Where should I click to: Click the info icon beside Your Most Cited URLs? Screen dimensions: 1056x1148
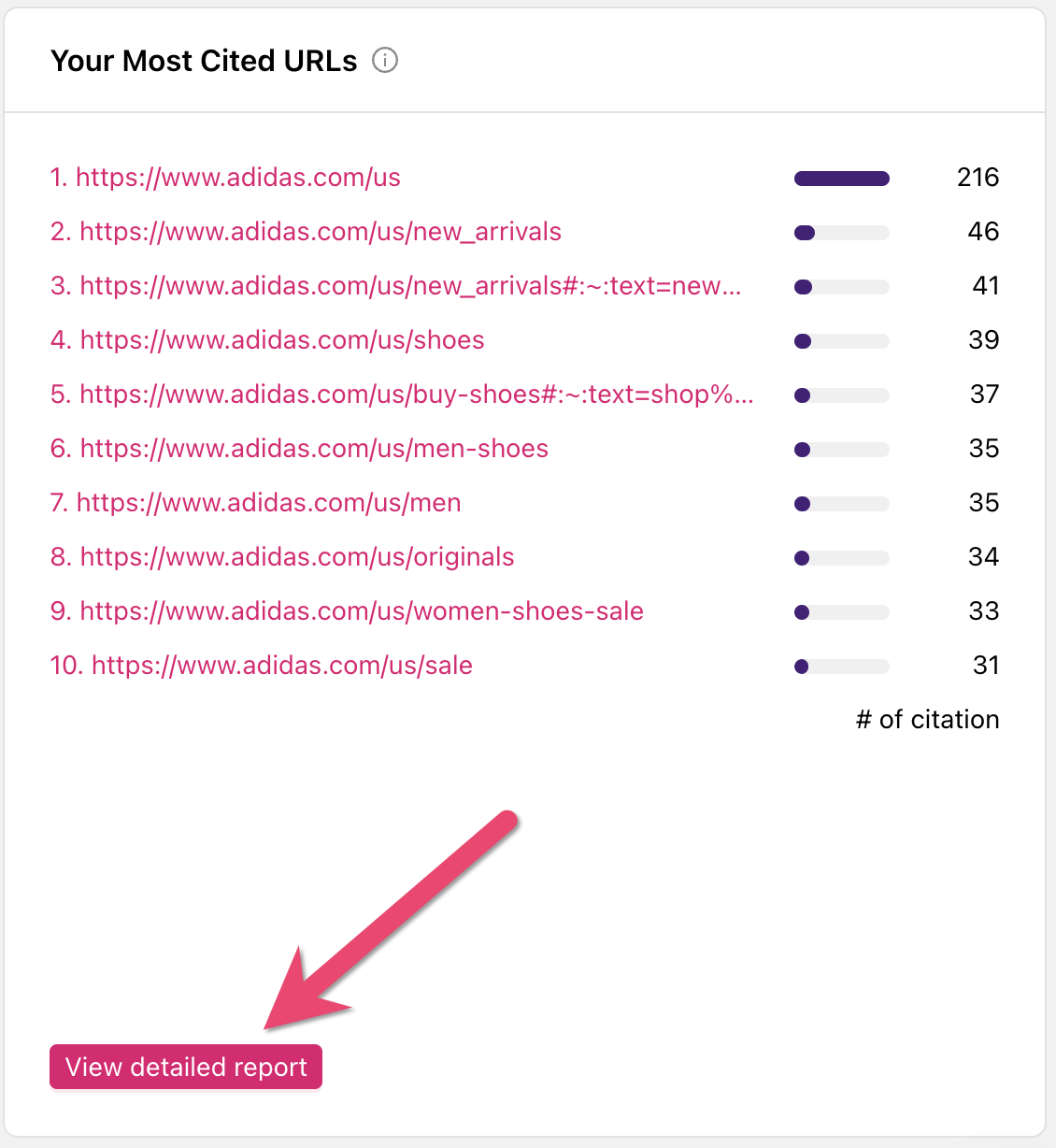point(385,61)
